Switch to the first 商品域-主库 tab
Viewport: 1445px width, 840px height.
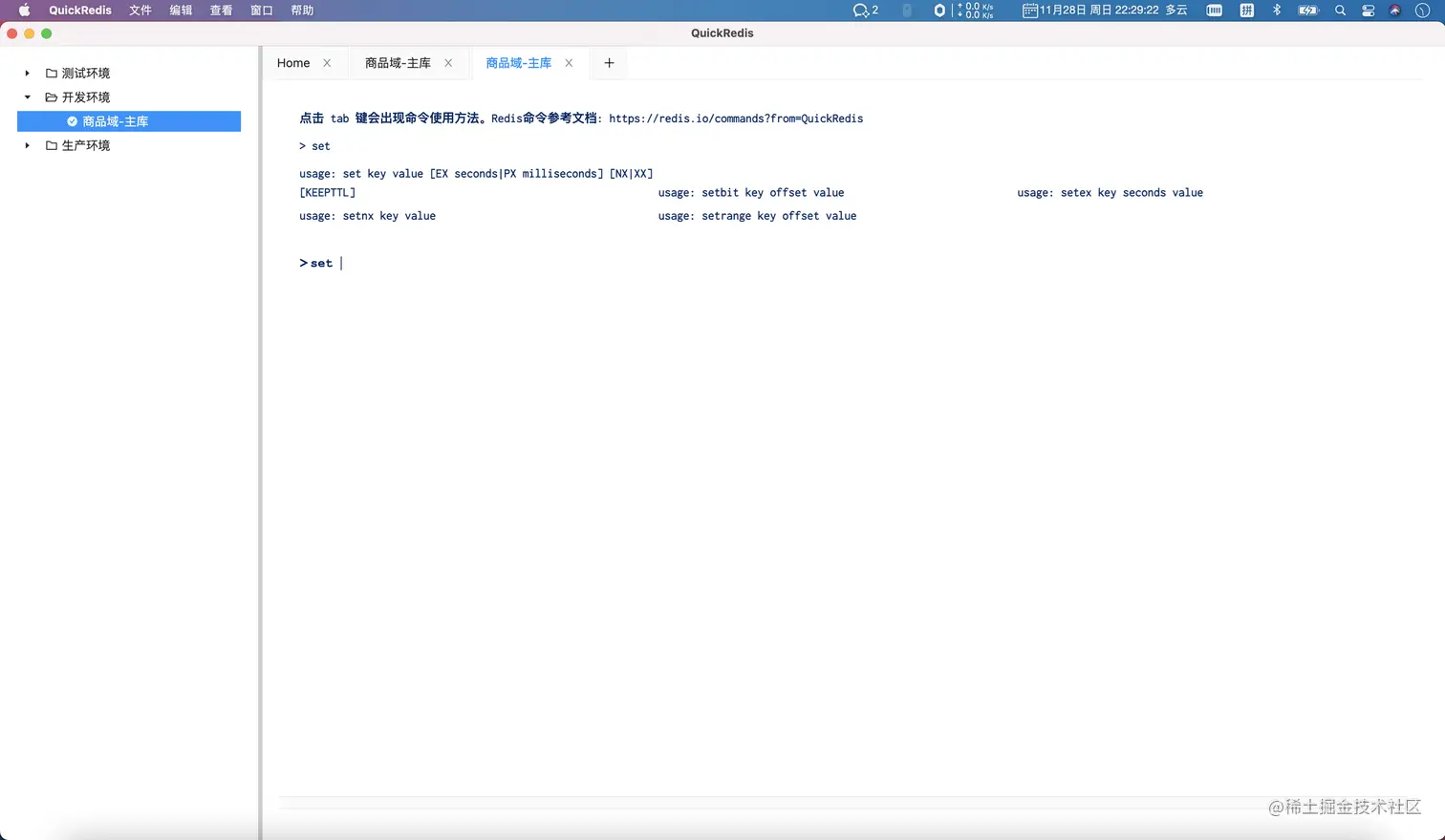398,63
